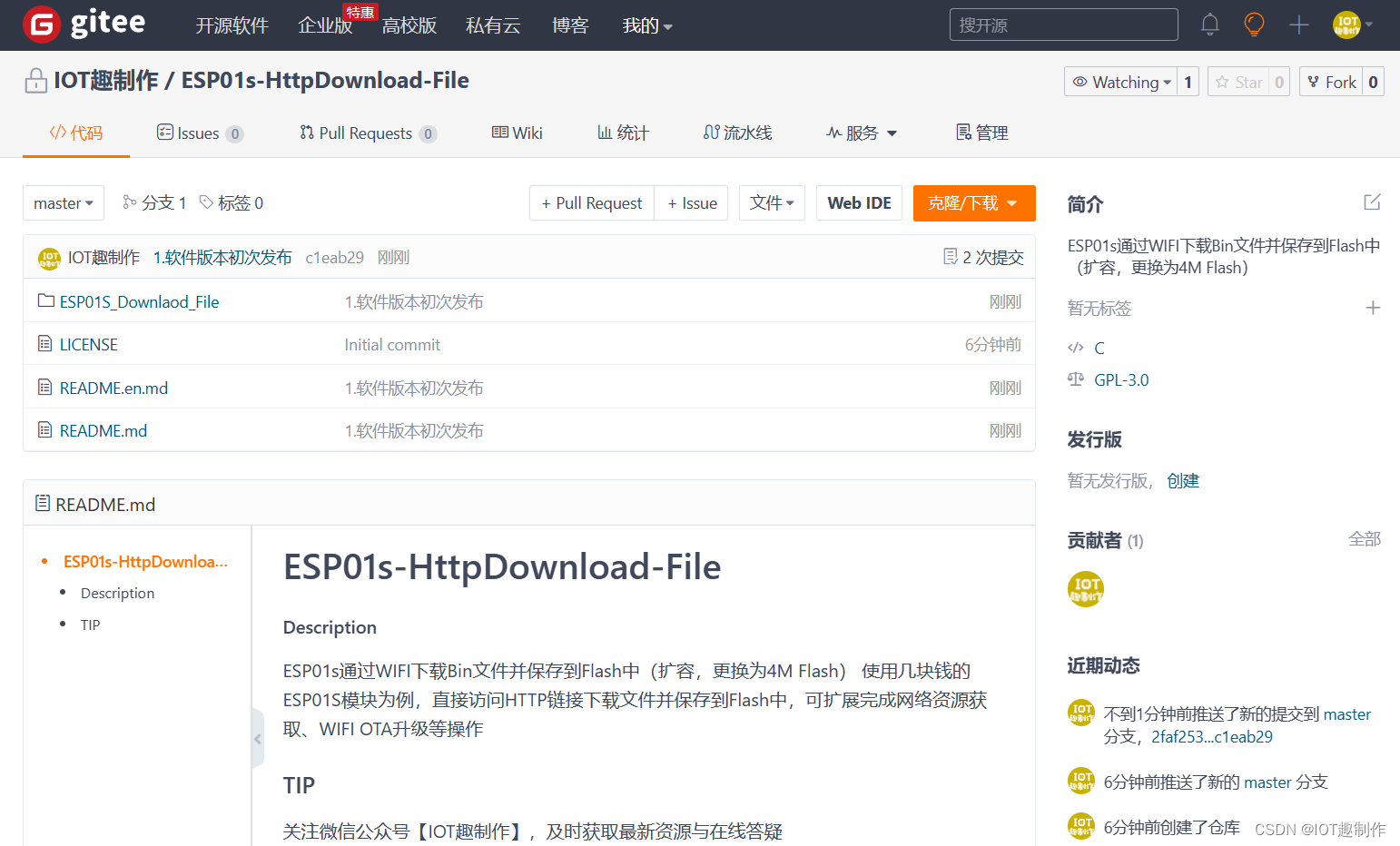Click master link in 6分钟前 activity
Viewport: 1400px width, 846px height.
(x=1267, y=782)
